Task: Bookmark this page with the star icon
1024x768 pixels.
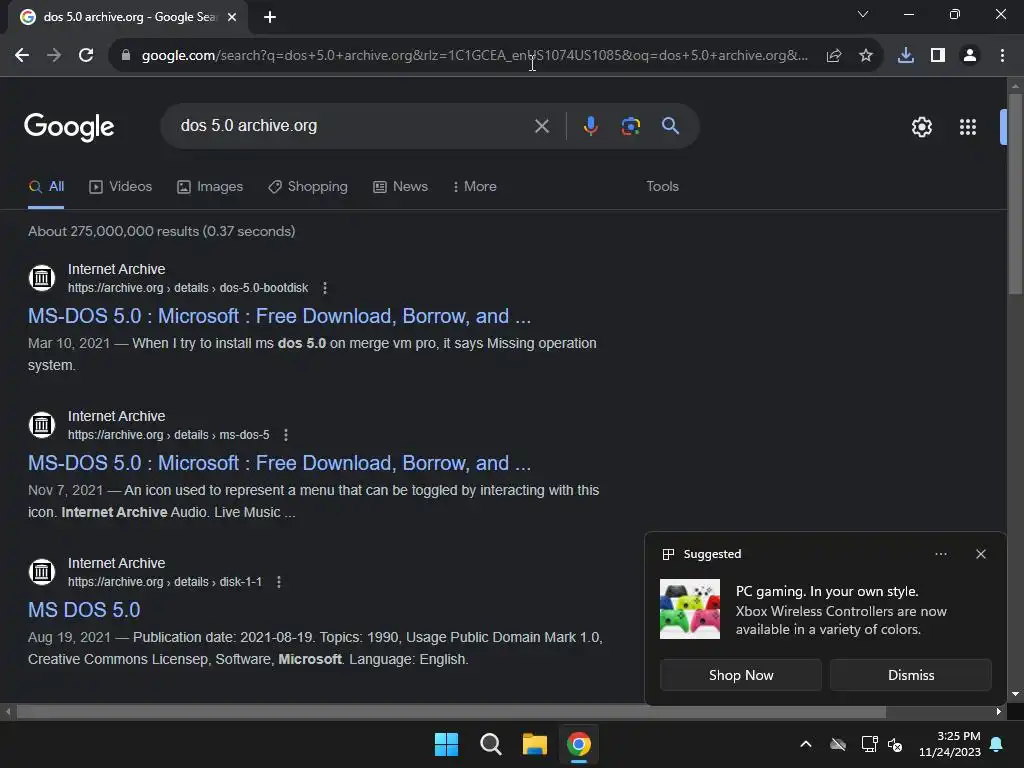Action: (x=866, y=56)
